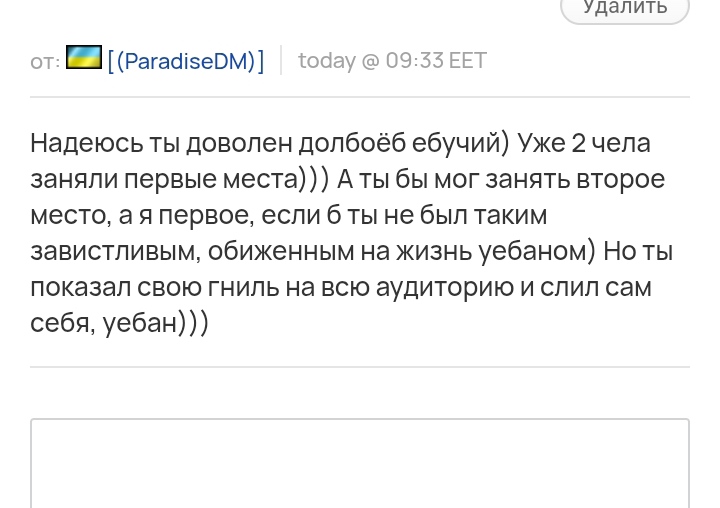
Task: Click the word "себя," on last line
Action: click(x=63, y=323)
